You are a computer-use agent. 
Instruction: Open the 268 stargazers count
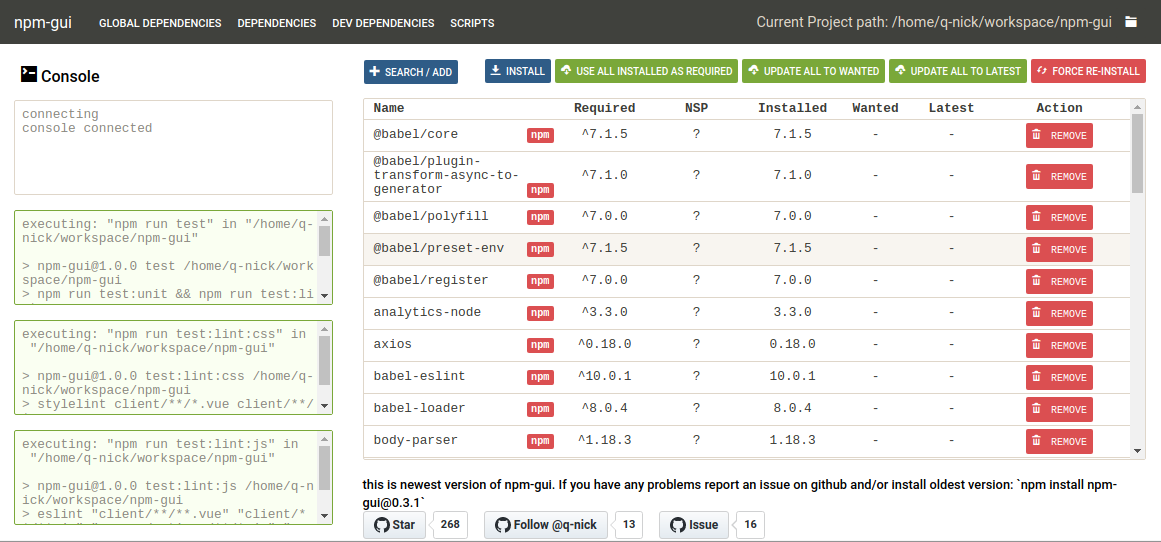[x=450, y=525]
